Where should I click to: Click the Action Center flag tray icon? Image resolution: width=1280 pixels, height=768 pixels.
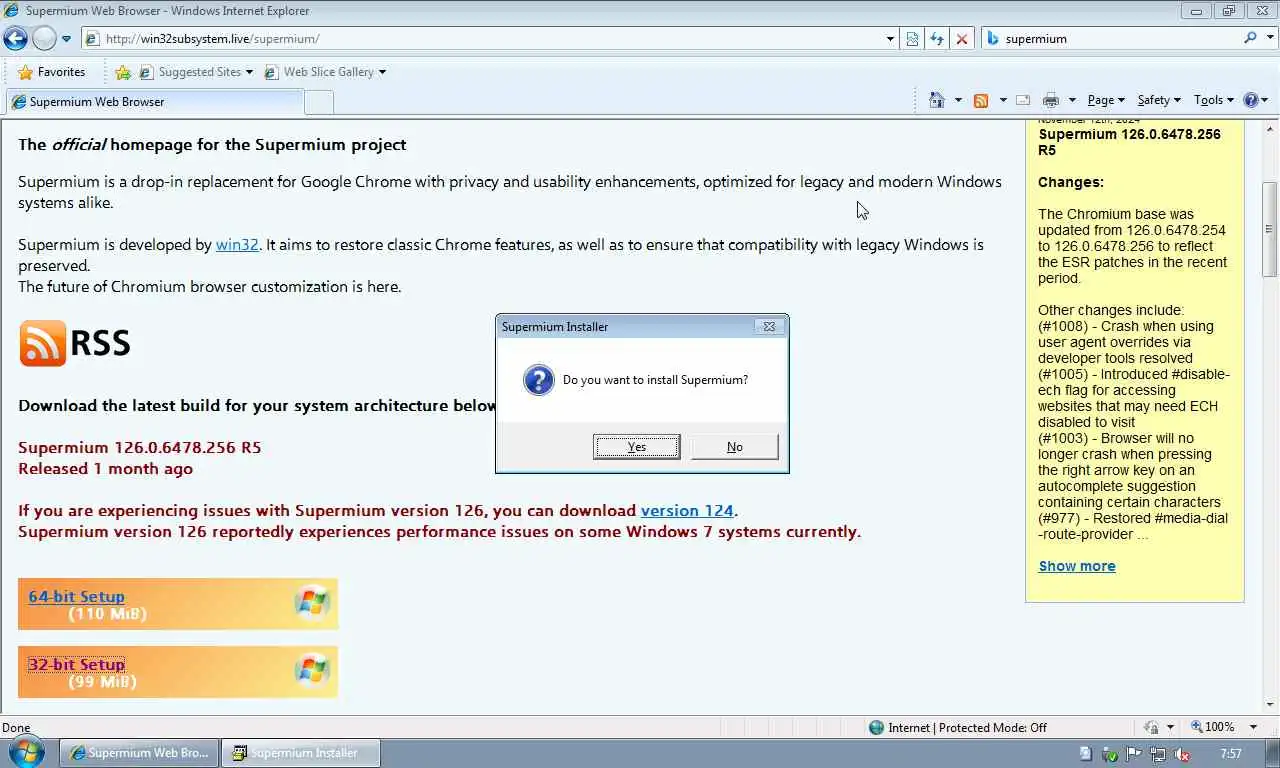coord(1134,754)
